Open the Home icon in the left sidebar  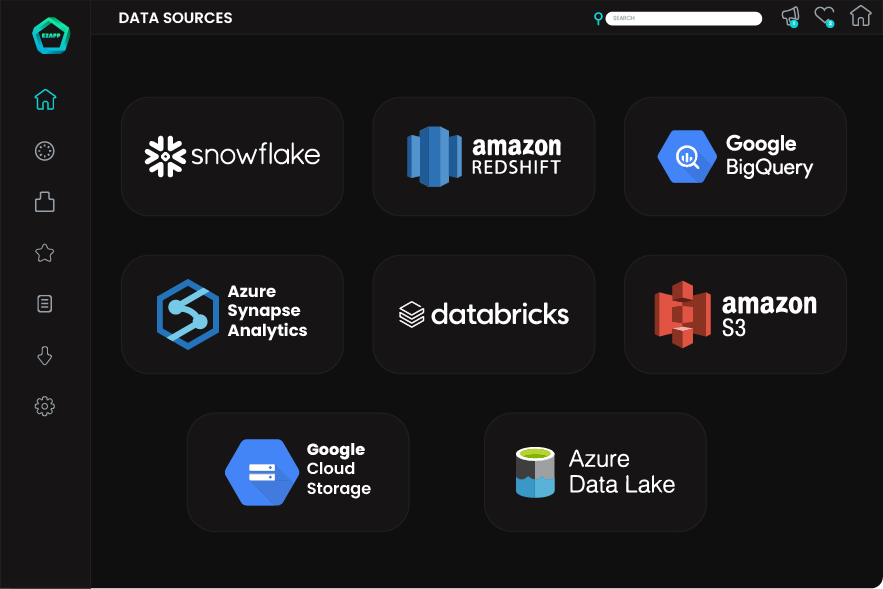coord(45,100)
